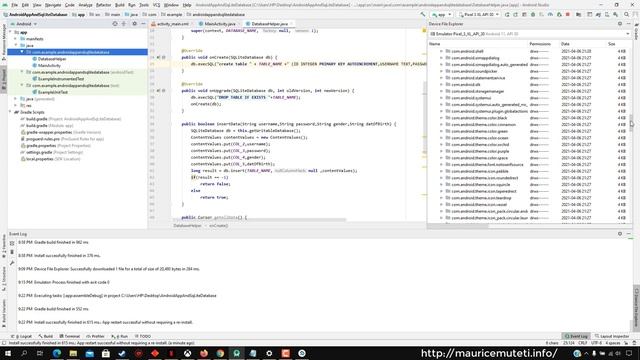
Task: Open the Emulator Pixel_3_XL_API_30 device dropdown
Action: (x=529, y=34)
